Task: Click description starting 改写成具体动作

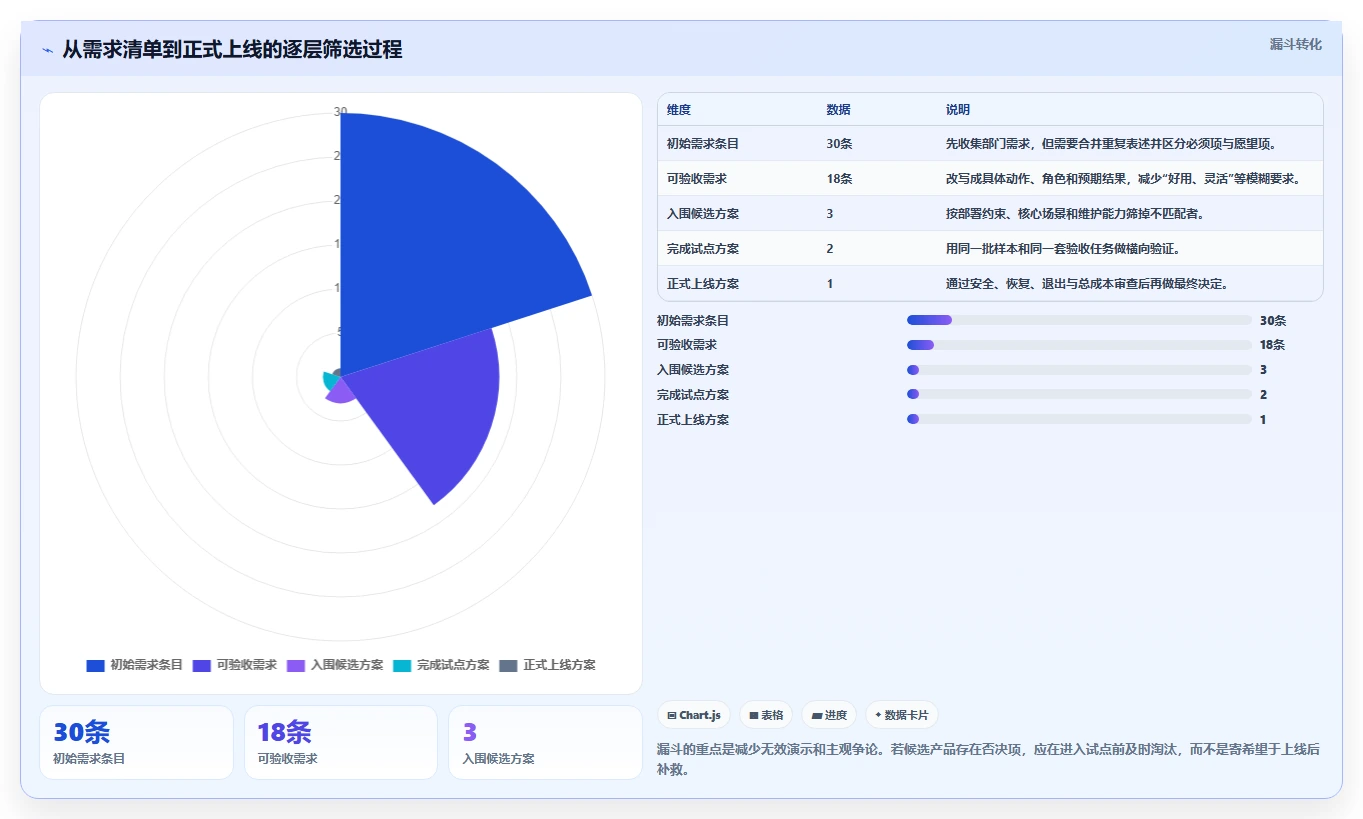Action: point(1123,179)
